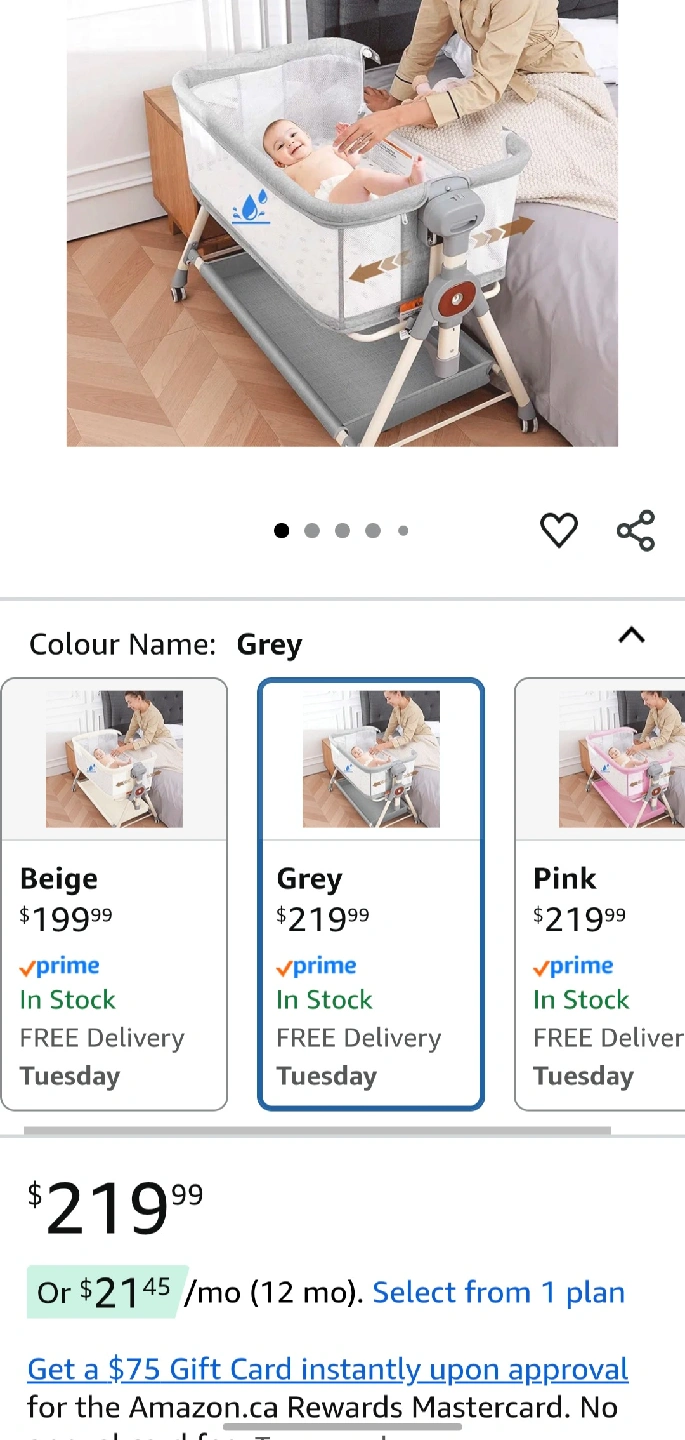Tap the main bassinet product image
685x1440 pixels.
[342, 222]
